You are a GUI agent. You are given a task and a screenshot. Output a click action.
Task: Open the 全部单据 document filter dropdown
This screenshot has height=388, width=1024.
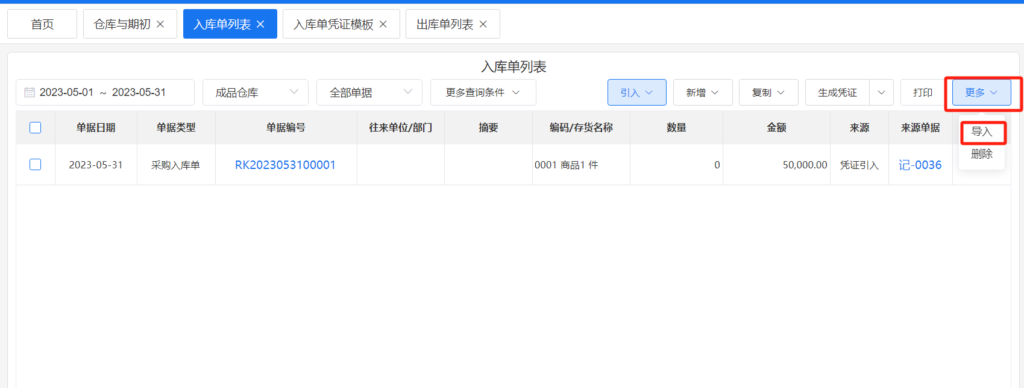(370, 93)
